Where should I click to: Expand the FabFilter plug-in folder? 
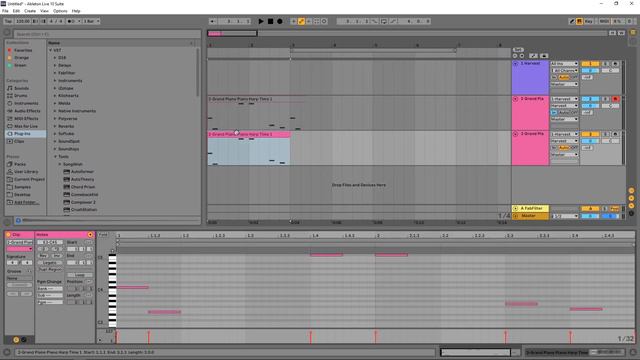55,73
